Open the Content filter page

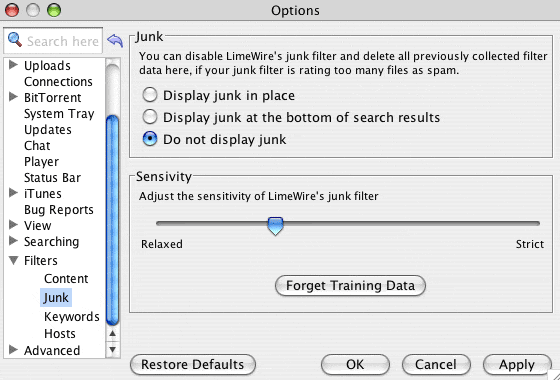tap(66, 279)
